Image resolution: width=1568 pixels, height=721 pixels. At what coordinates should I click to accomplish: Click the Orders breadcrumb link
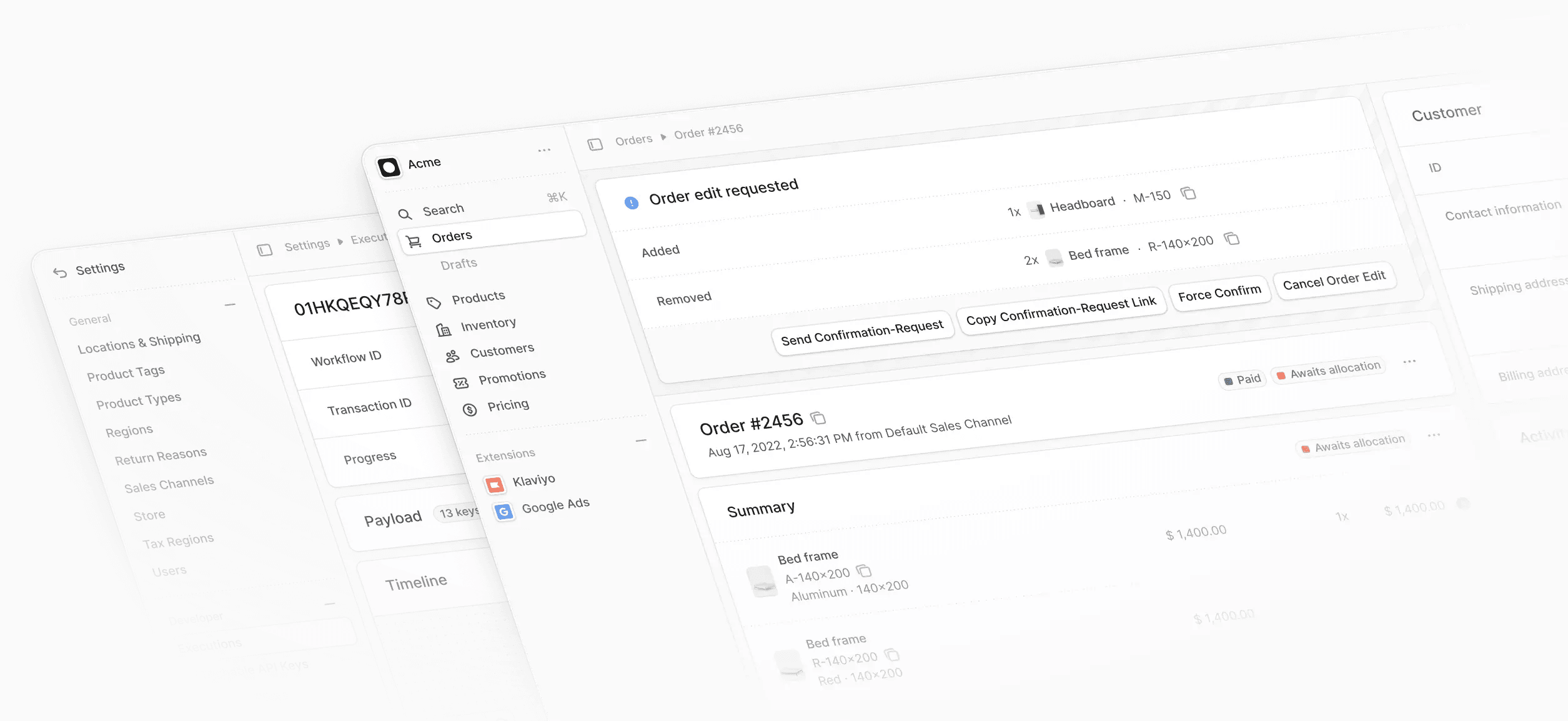[x=633, y=140]
